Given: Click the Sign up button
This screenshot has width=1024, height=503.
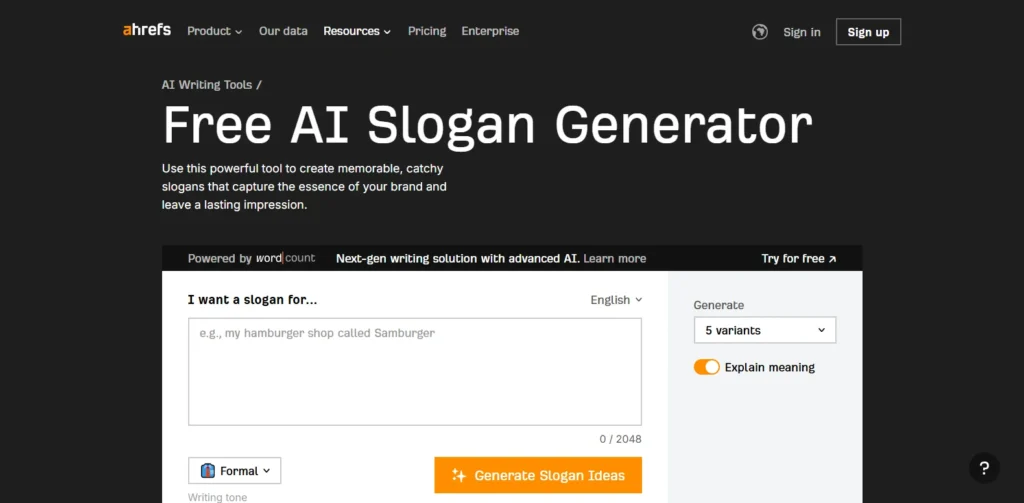Looking at the screenshot, I should pyautogui.click(x=869, y=32).
